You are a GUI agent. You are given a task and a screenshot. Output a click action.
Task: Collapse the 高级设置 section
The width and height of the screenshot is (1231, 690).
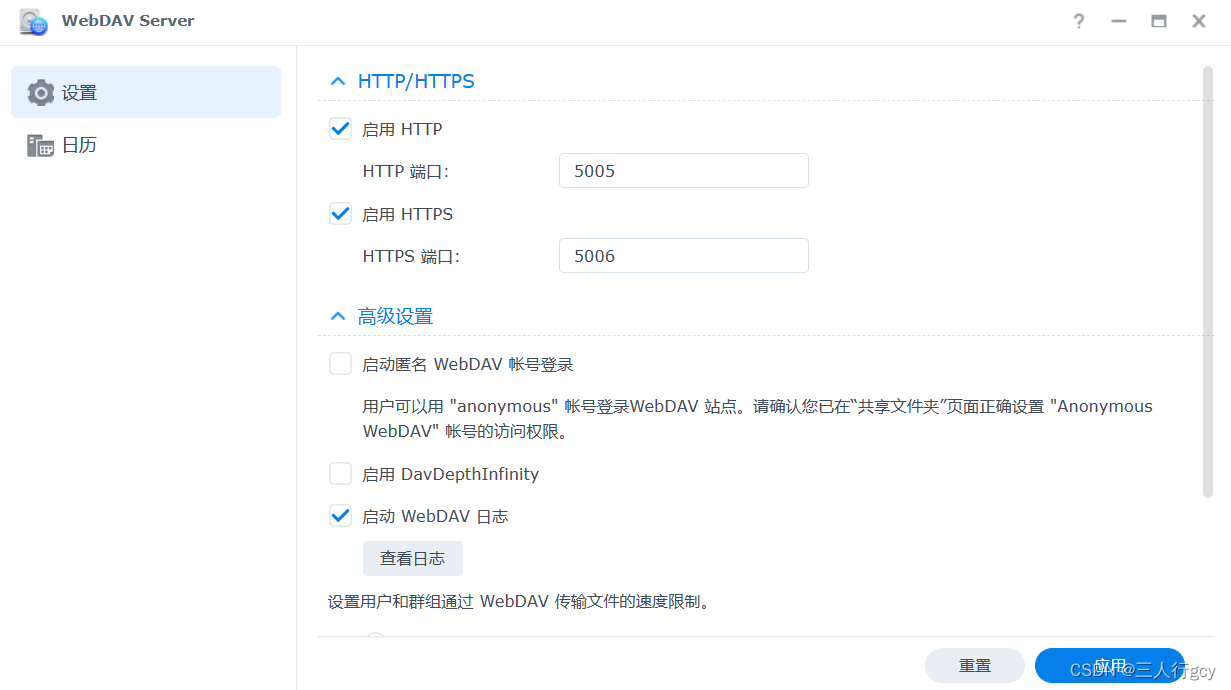point(338,317)
